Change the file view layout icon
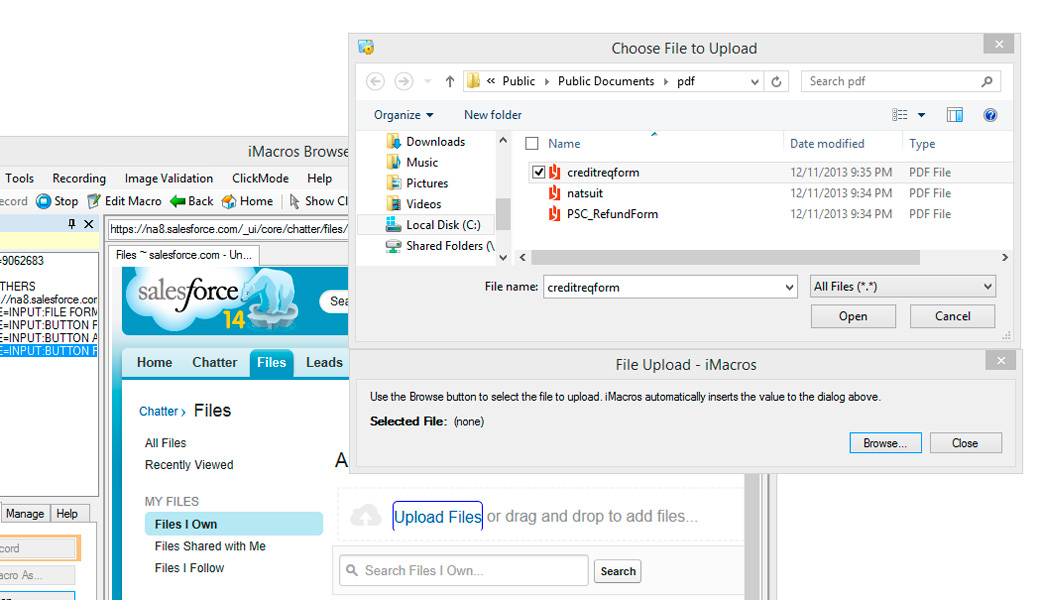 899,115
